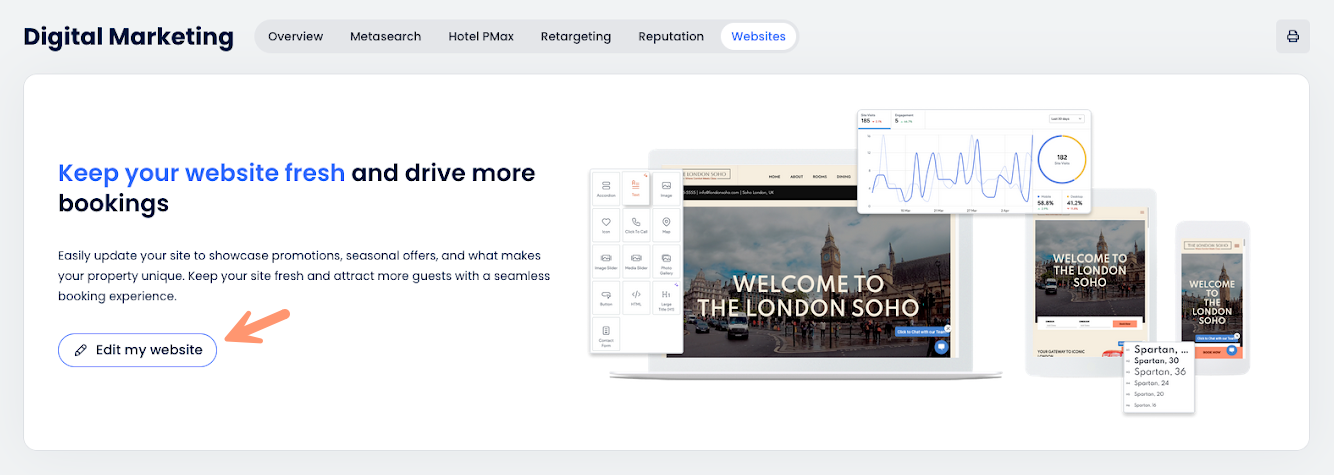Open the Reputation tab
This screenshot has height=475, width=1334.
tap(671, 37)
